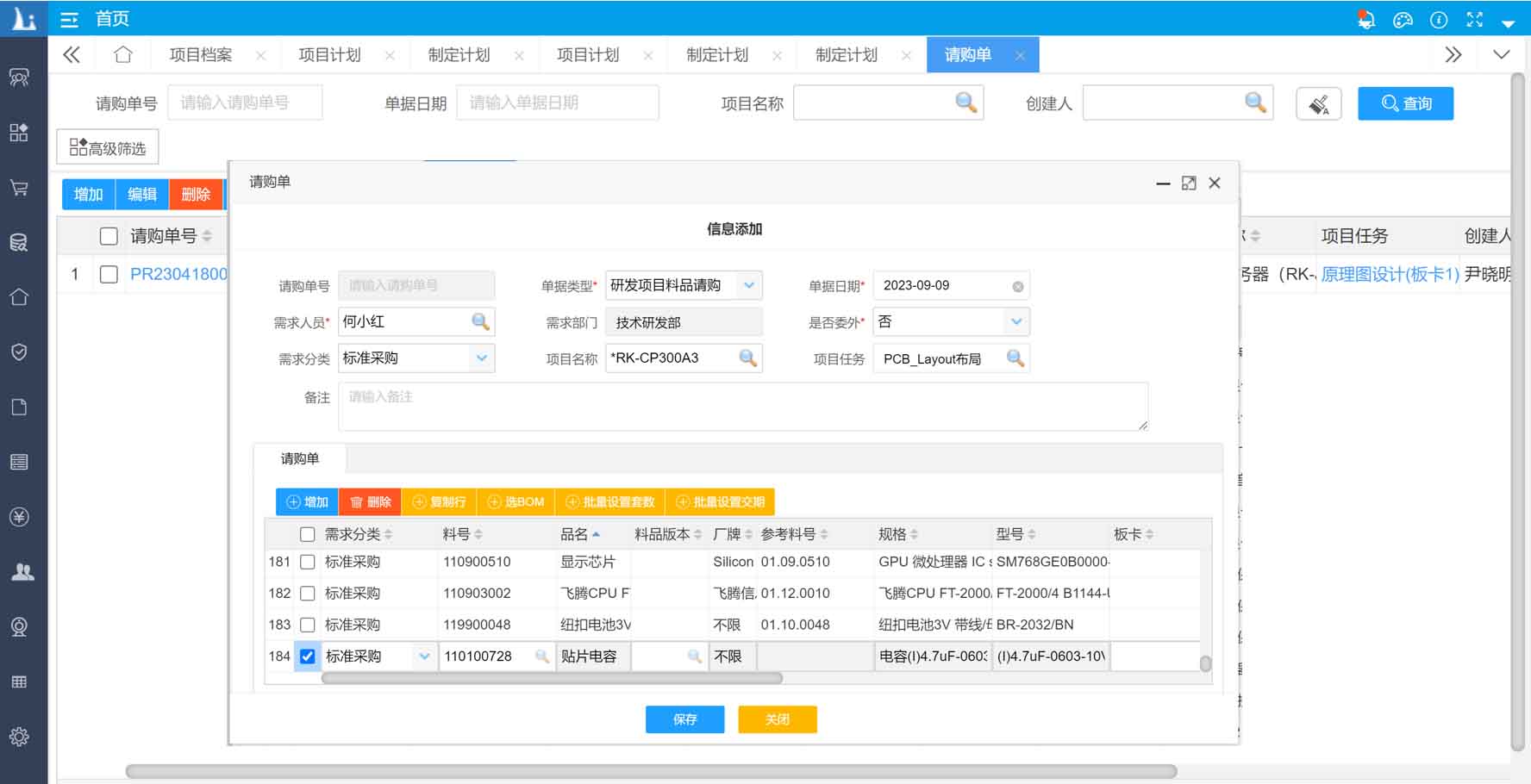Viewport: 1531px width, 784px height.
Task: Click the search icon in dialog 项目名称 field
Action: coord(748,358)
